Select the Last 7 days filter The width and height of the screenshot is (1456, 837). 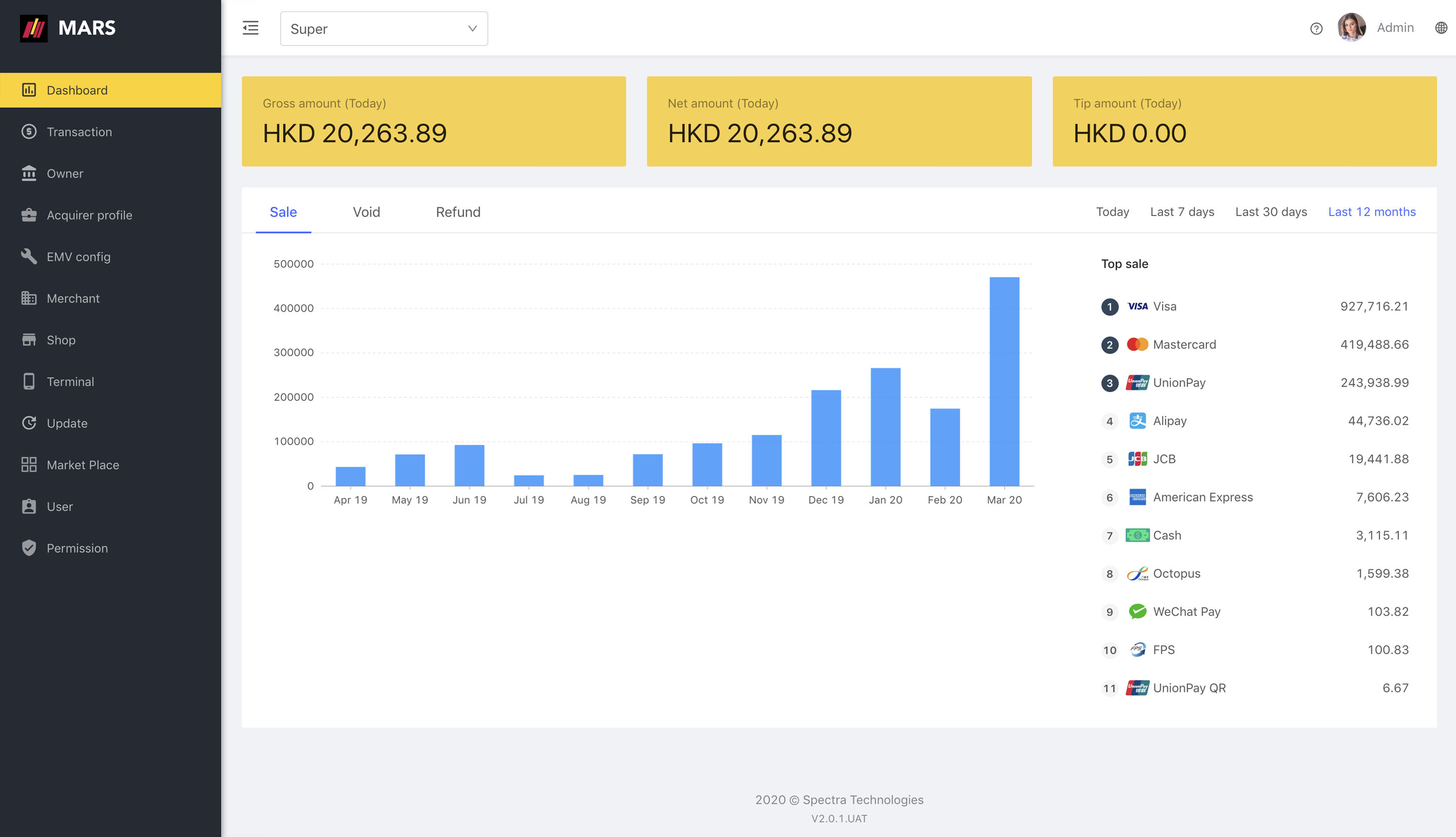tap(1182, 212)
